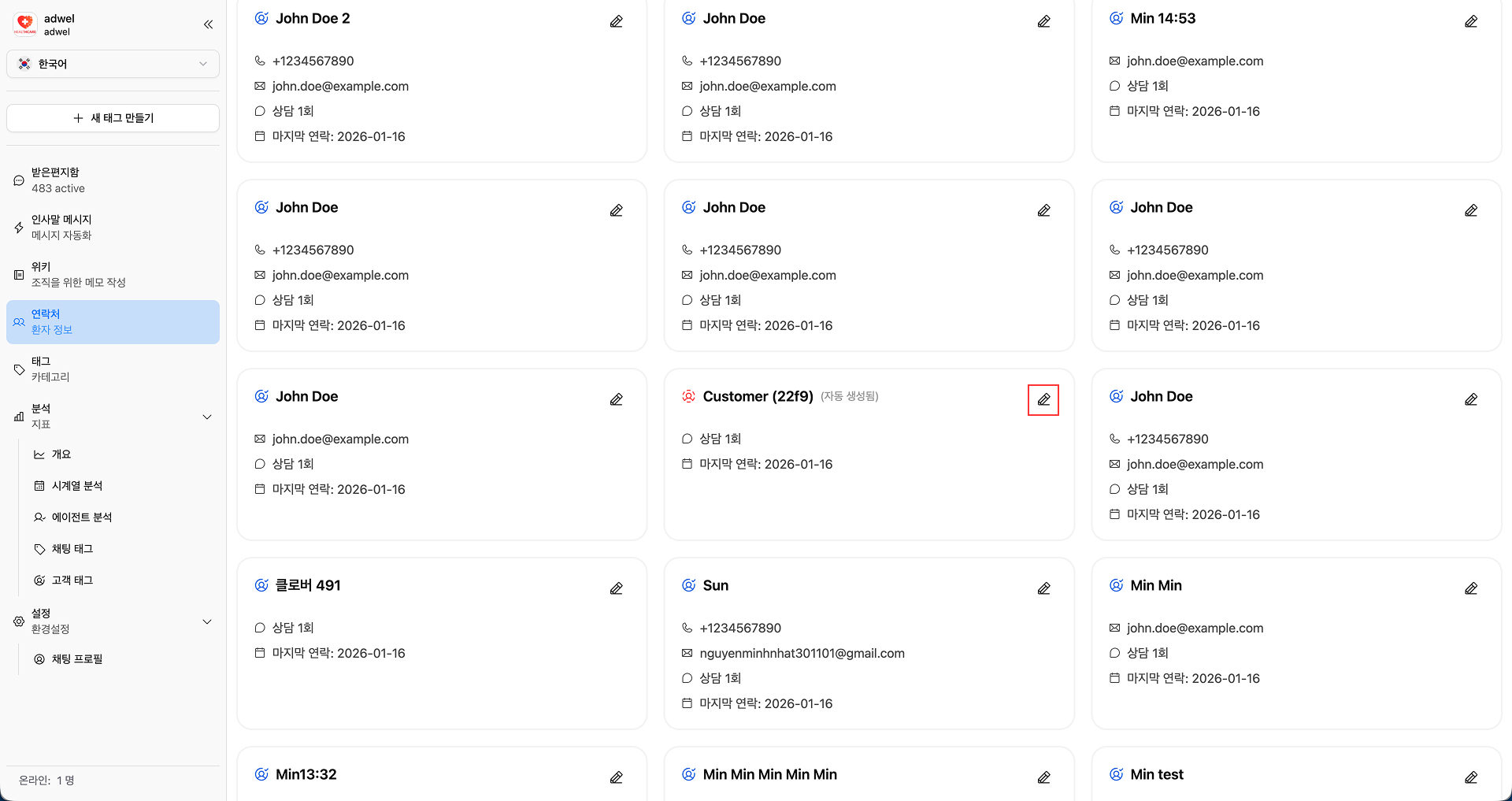Click edit pencil on John Doe 2 card

click(x=616, y=22)
